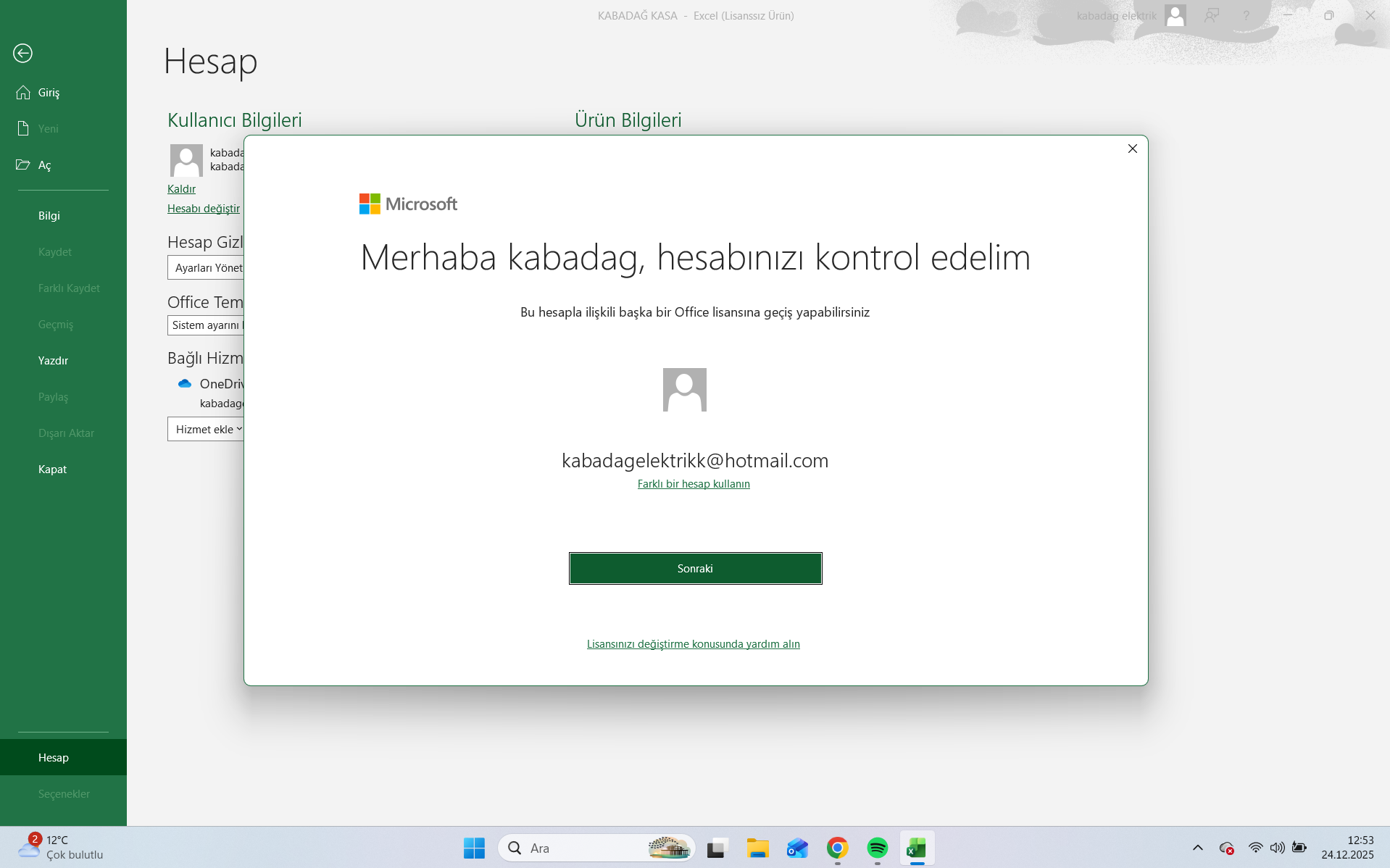This screenshot has height=868, width=1390.
Task: Open the license change help link
Action: [694, 644]
